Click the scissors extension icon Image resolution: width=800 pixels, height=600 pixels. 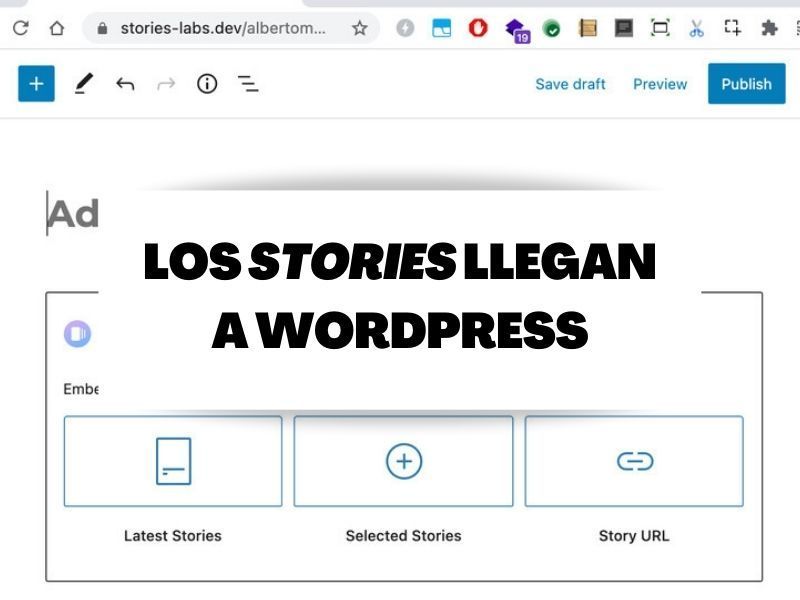(x=696, y=29)
